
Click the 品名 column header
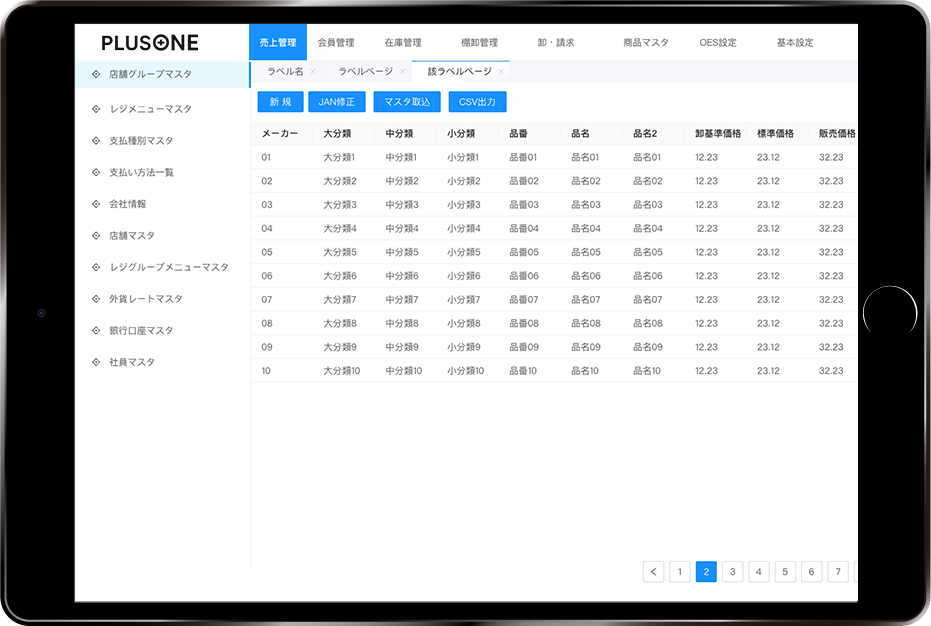581,133
